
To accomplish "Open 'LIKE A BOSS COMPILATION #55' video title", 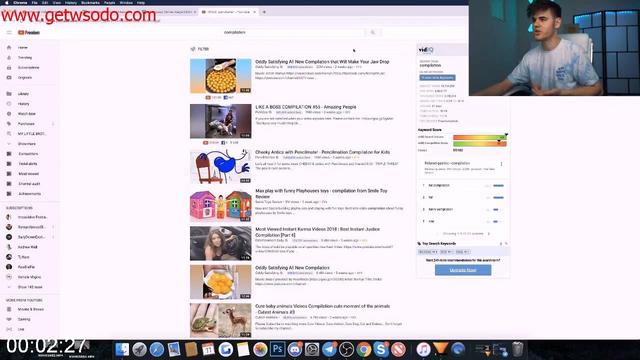I will pyautogui.click(x=306, y=107).
